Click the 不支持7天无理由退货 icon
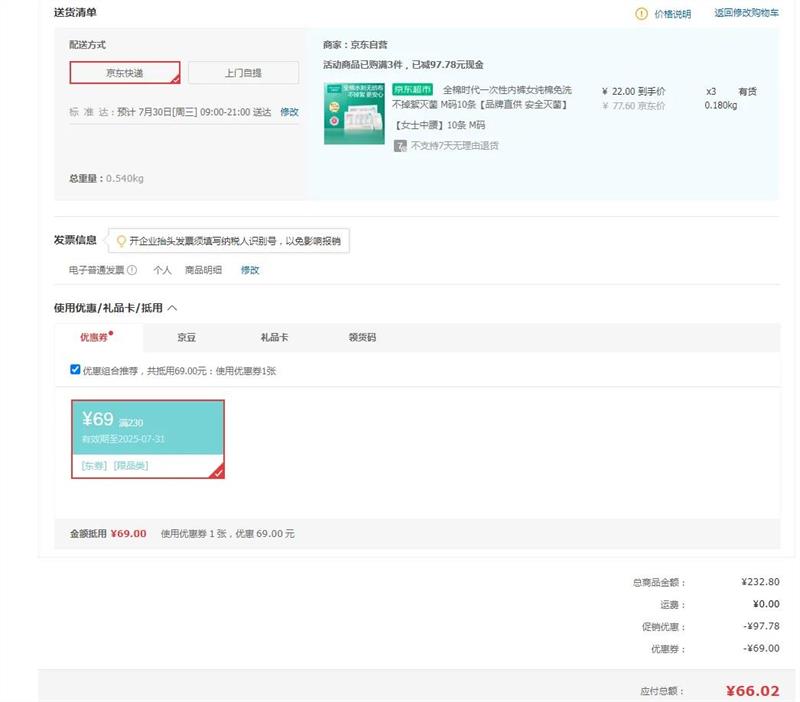Image resolution: width=800 pixels, height=702 pixels. (400, 146)
